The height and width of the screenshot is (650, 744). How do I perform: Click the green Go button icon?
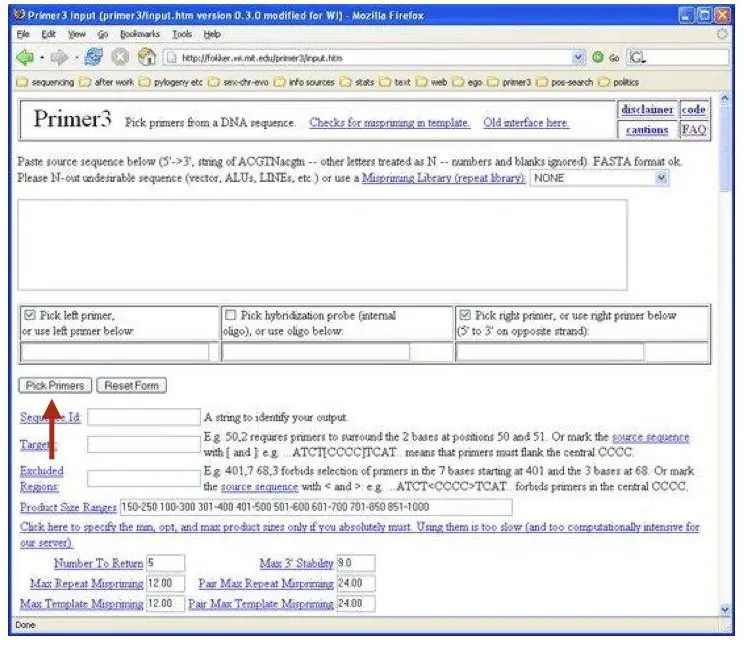click(x=597, y=57)
